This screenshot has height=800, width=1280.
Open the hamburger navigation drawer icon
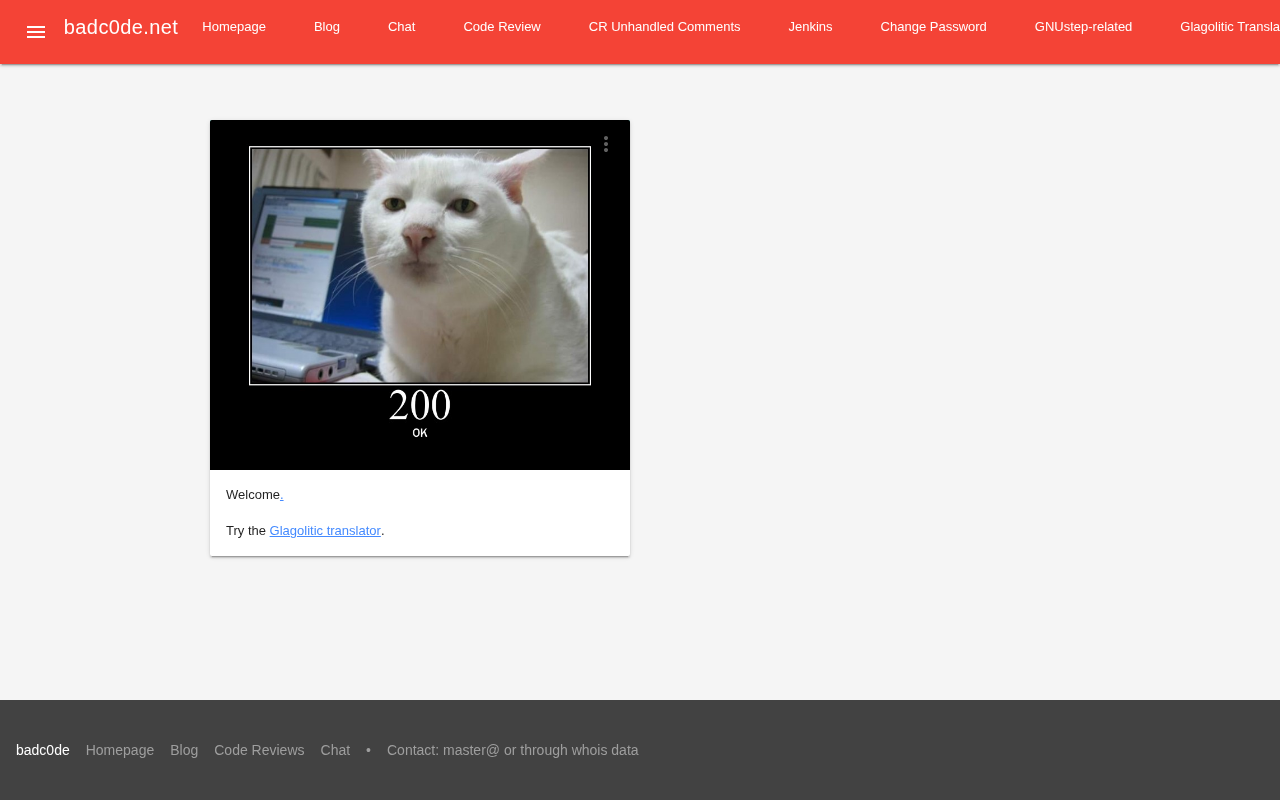[x=36, y=32]
